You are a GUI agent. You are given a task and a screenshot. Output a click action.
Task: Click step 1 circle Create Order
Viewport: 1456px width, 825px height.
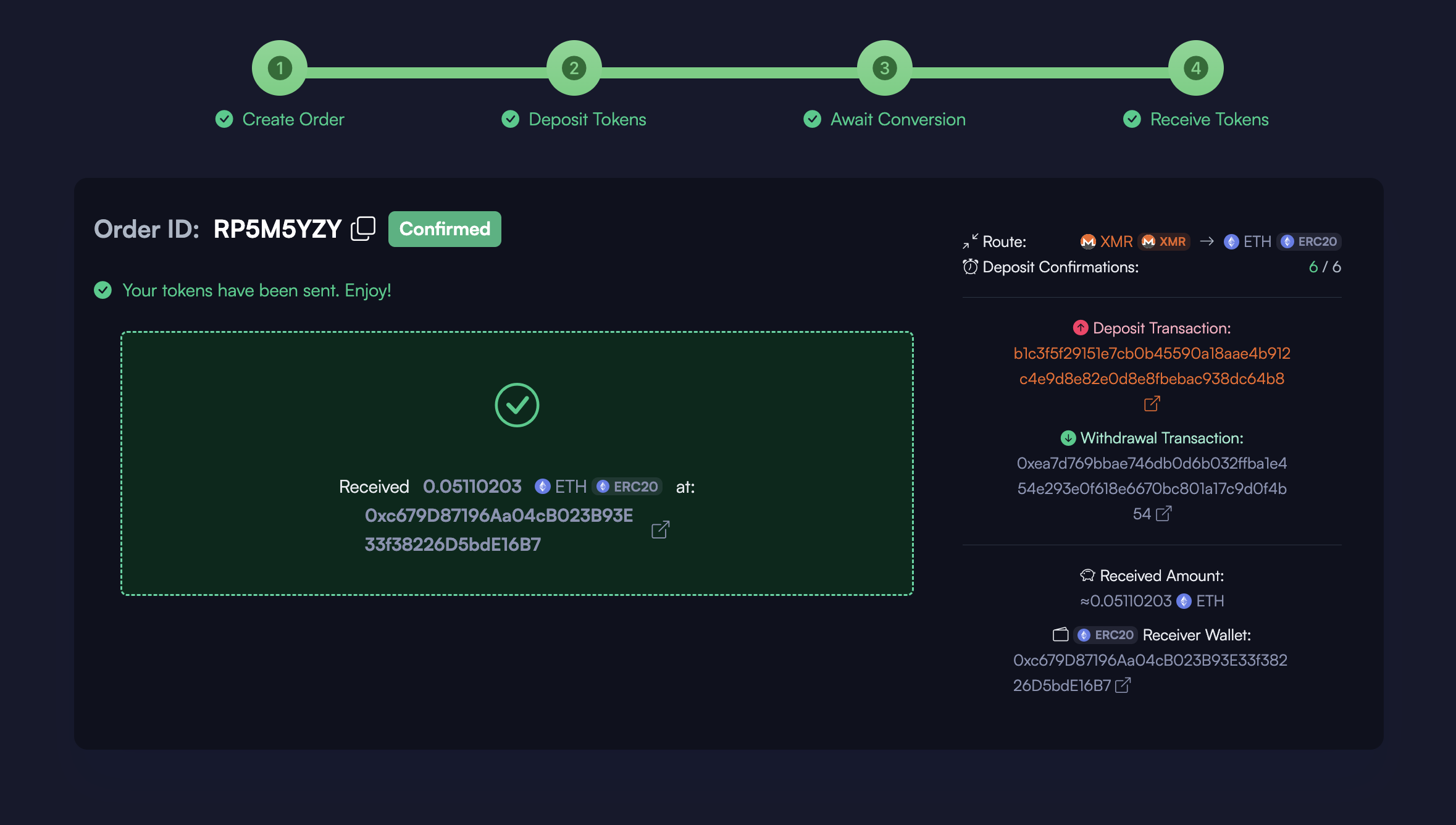pos(280,68)
